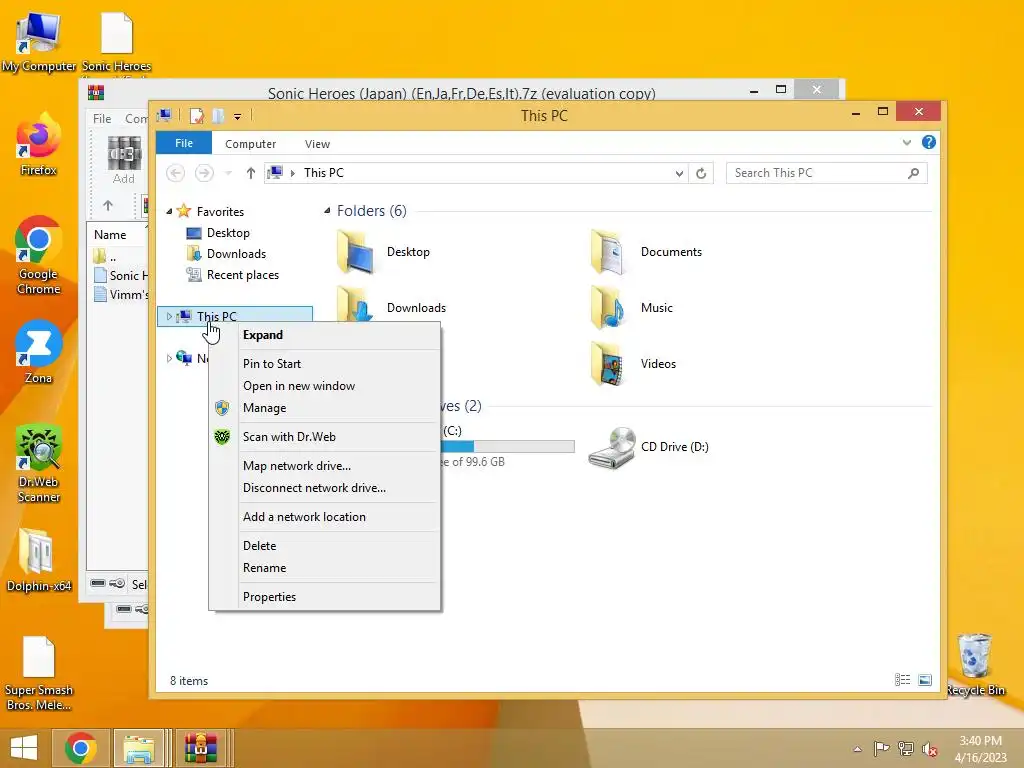The width and height of the screenshot is (1024, 768).
Task: Select Recent places under Favorites
Action: (232, 275)
